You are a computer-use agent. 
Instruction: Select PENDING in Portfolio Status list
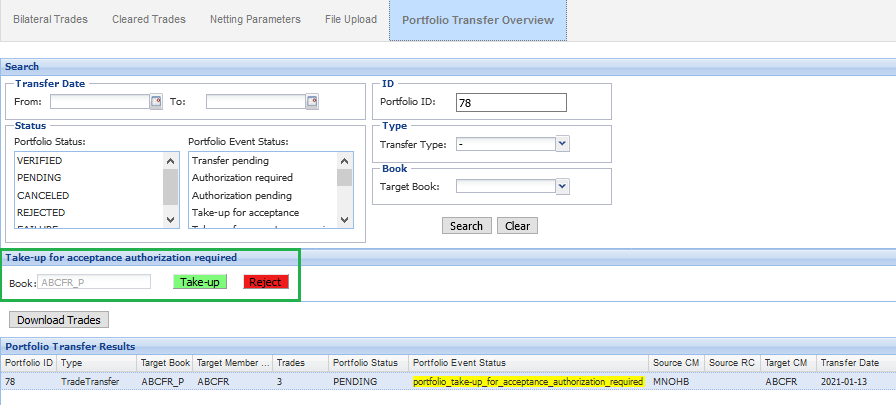pyautogui.click(x=39, y=178)
